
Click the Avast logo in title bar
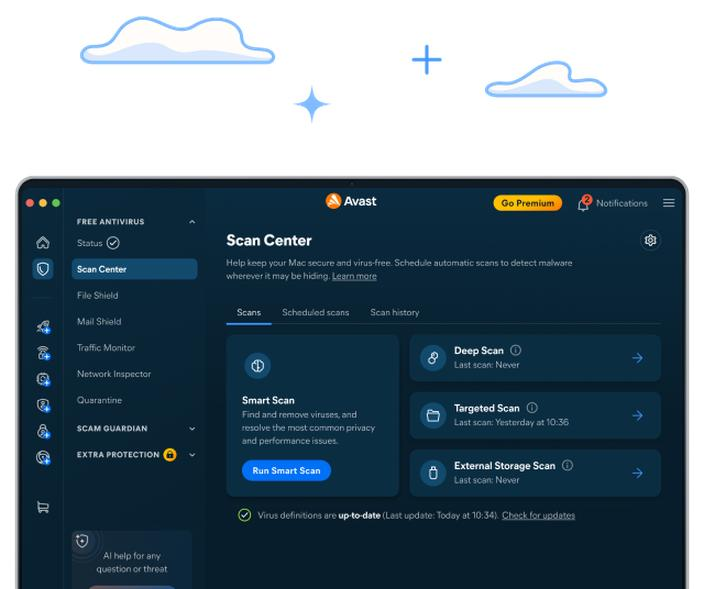tap(351, 201)
